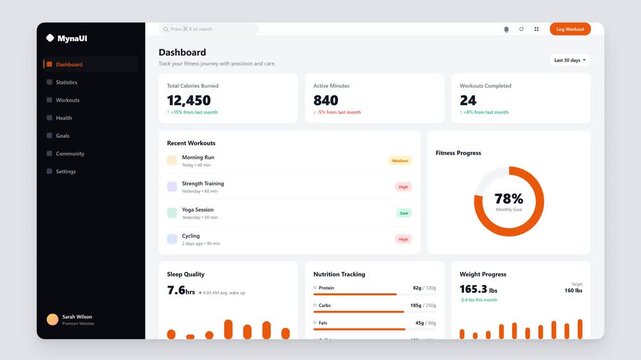Viewport: 641px width, 360px height.
Task: Click the Strength Training workout icon
Action: [x=172, y=187]
